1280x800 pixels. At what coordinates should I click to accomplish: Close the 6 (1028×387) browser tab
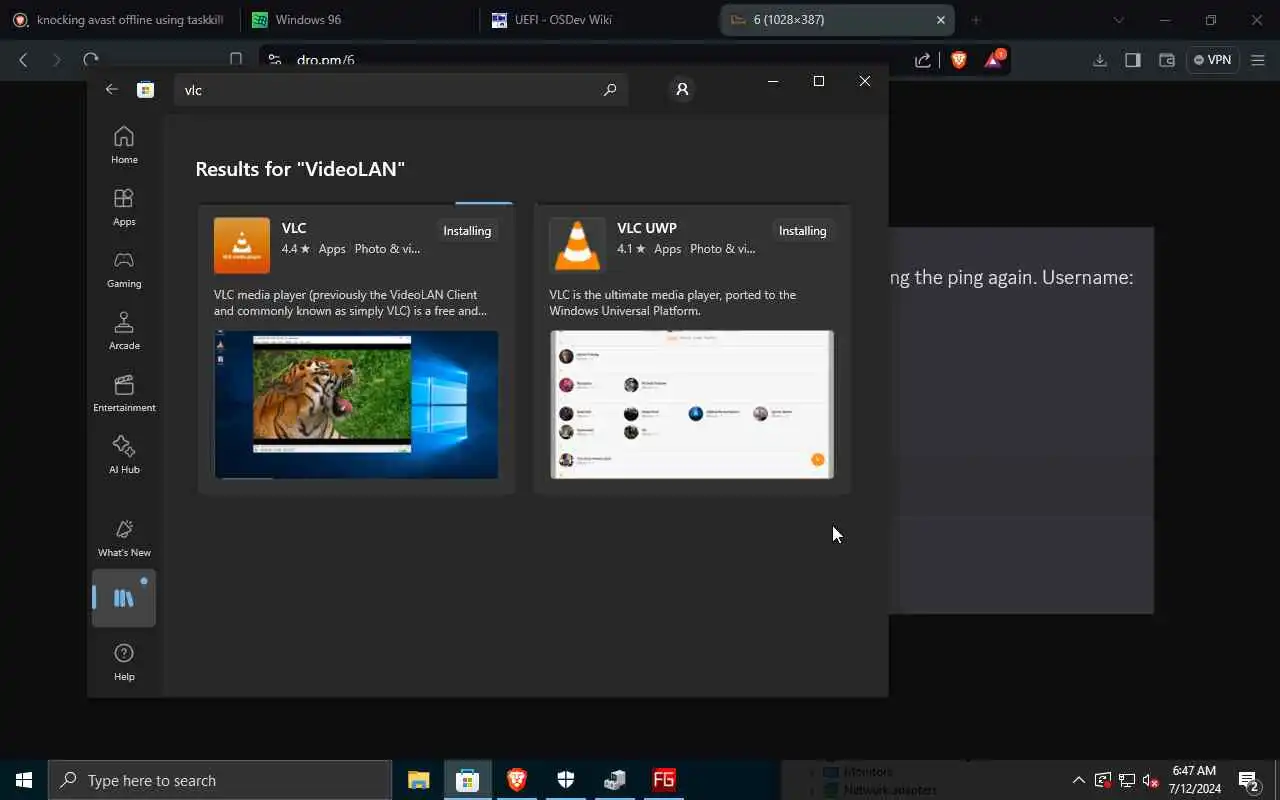(940, 19)
